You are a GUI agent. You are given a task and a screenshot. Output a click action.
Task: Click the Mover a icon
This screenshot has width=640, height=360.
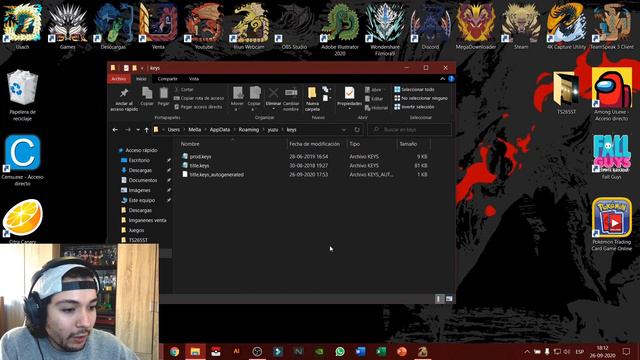pos(238,93)
